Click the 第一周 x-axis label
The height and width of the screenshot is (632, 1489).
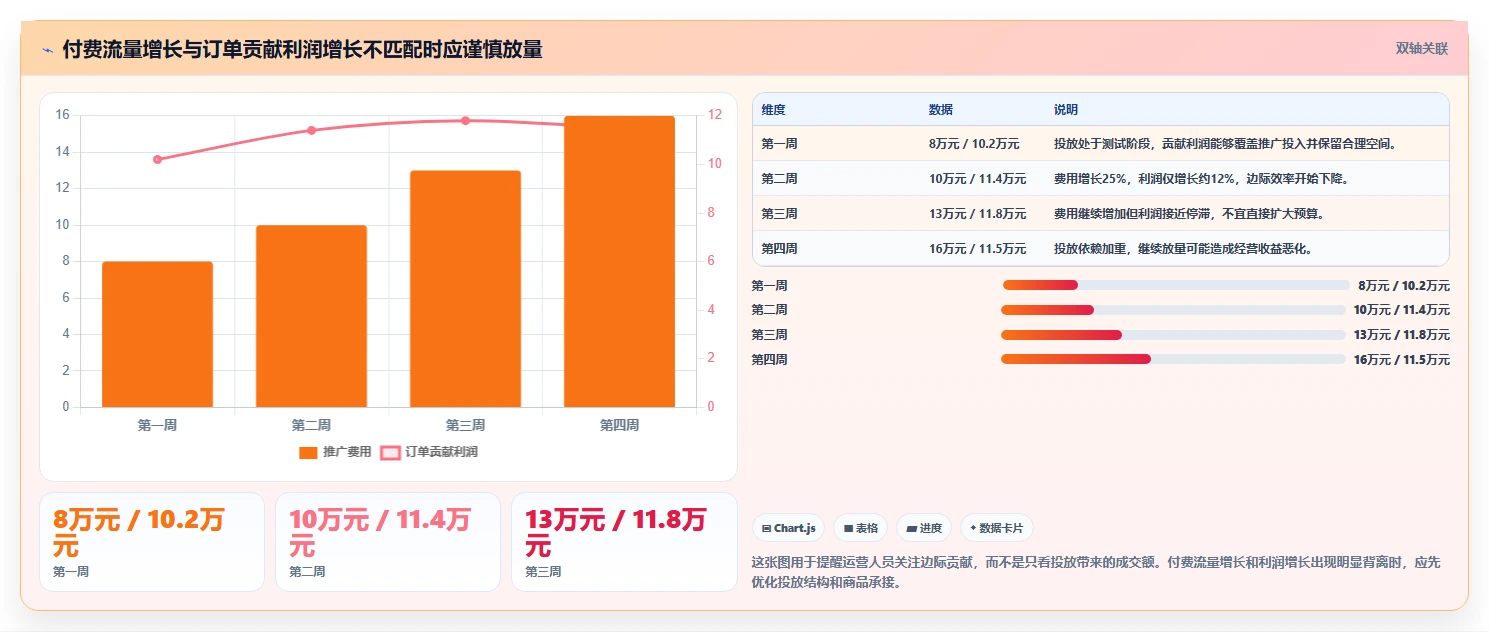157,425
